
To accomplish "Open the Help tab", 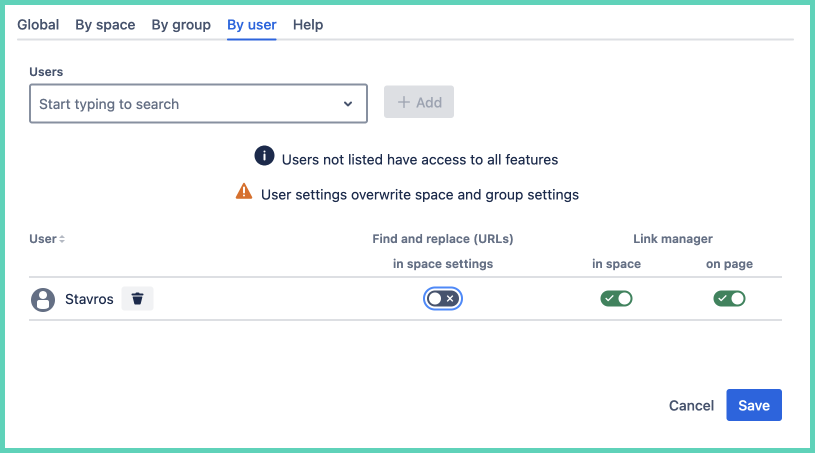I will click(308, 25).
